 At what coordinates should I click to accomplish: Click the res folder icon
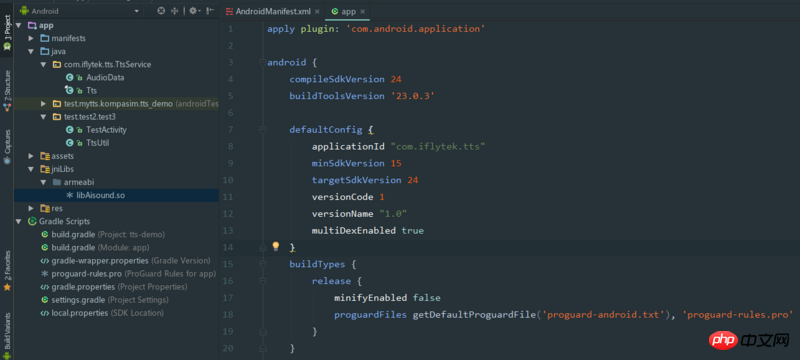tap(44, 208)
